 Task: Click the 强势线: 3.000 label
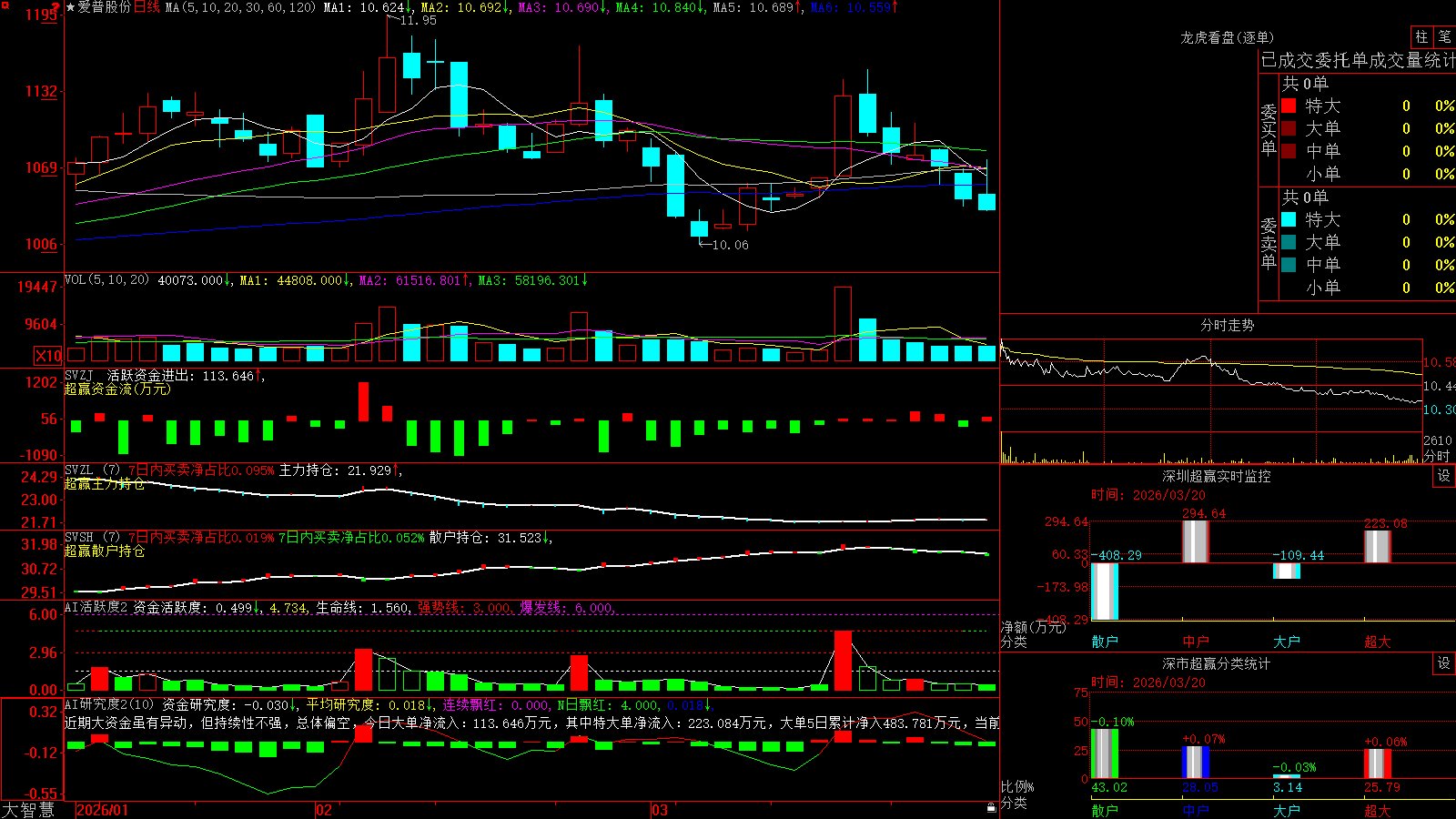coord(465,607)
